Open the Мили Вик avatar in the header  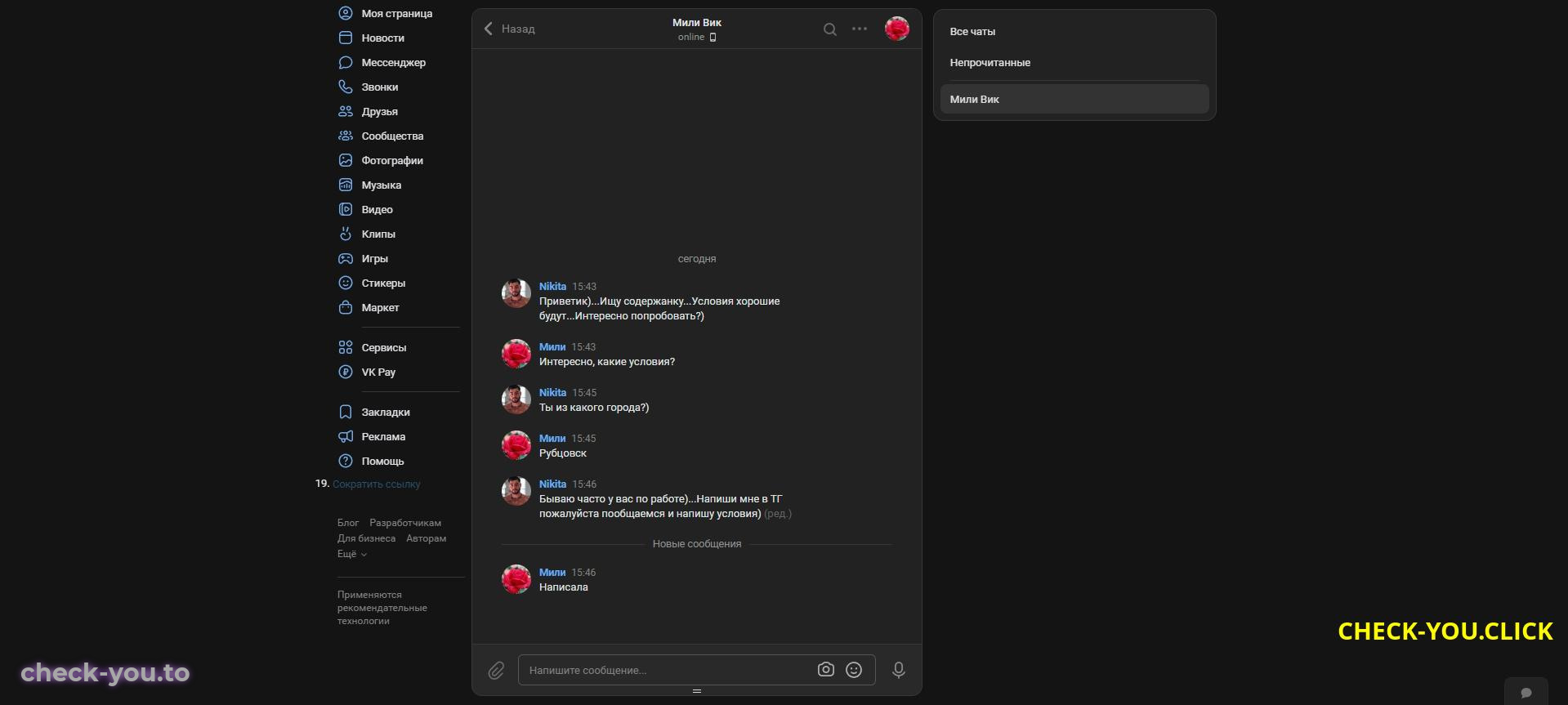tap(896, 29)
